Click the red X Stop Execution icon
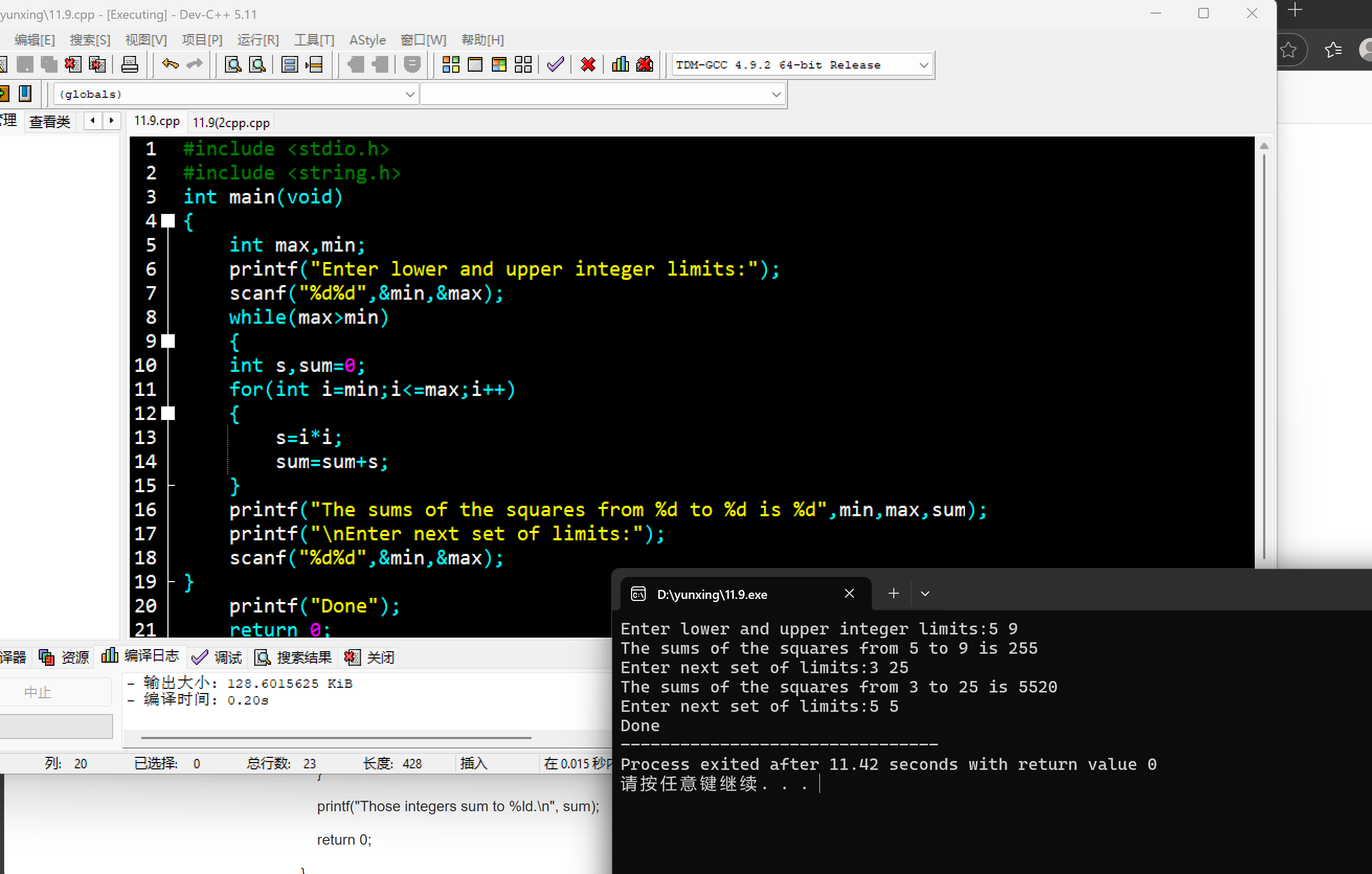The height and width of the screenshot is (874, 1372). coord(588,64)
